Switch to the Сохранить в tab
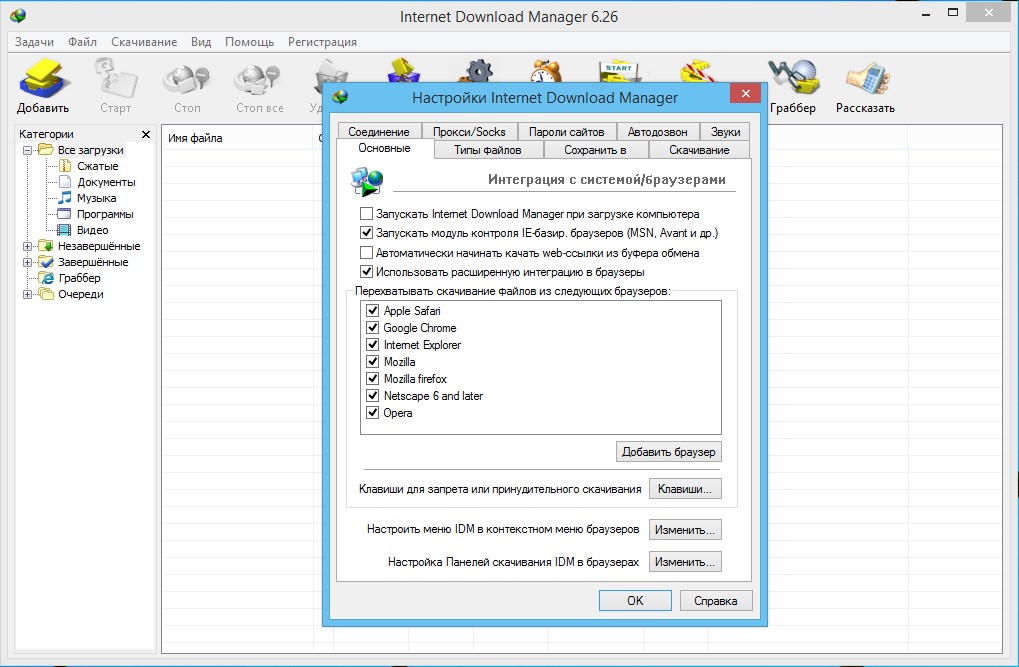 pos(595,150)
